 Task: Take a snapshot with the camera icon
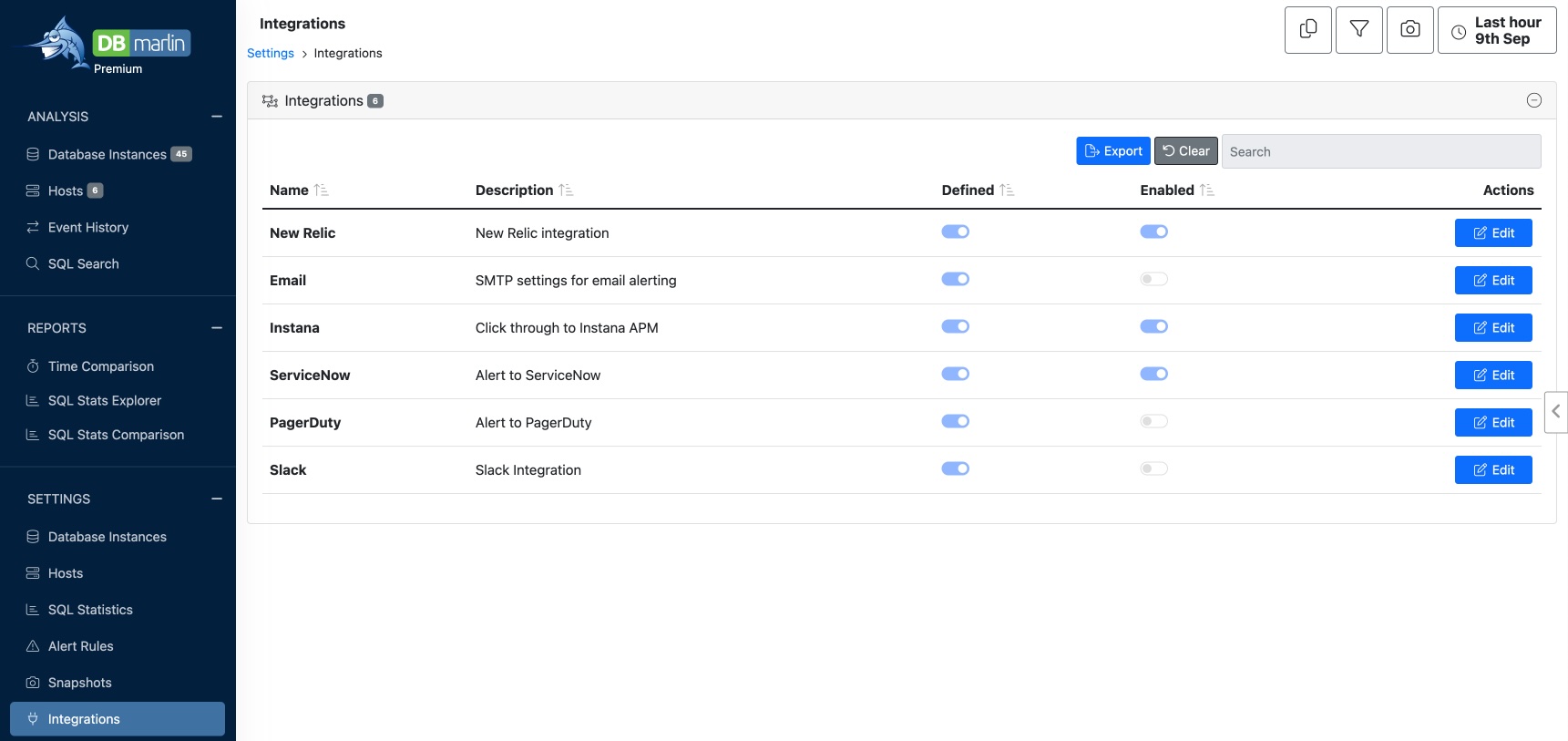point(1410,30)
